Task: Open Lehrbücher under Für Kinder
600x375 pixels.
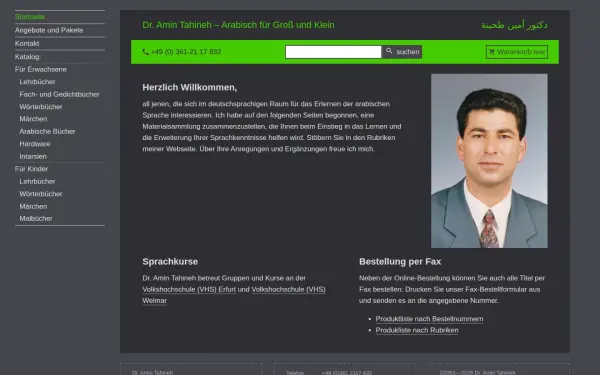Action: coord(37,181)
